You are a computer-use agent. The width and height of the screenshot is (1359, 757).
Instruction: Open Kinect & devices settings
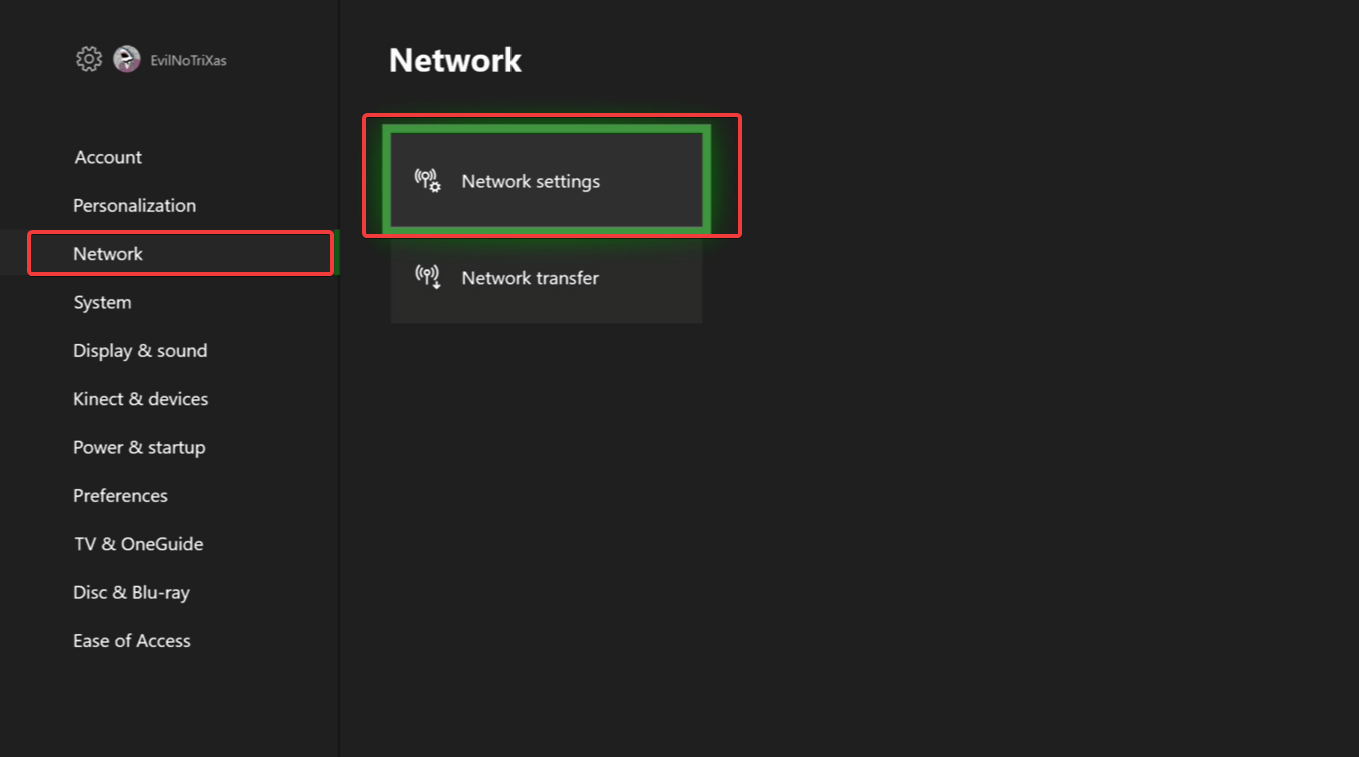click(140, 399)
